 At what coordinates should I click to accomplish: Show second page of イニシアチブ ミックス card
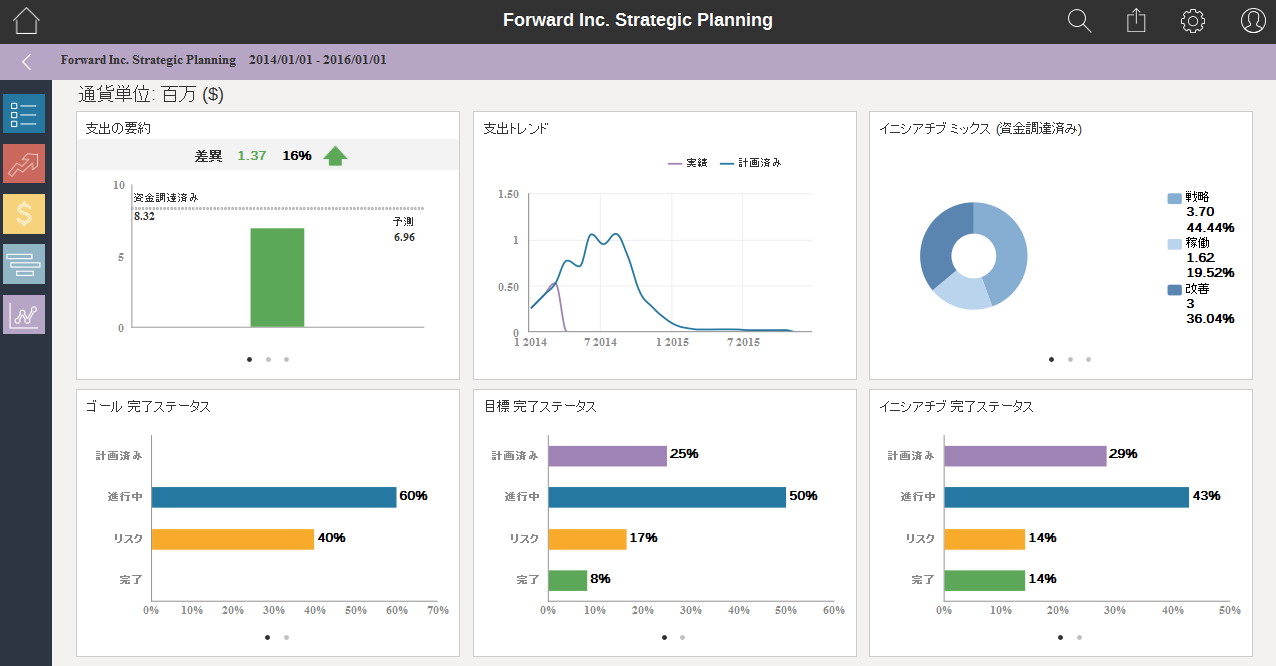(1070, 359)
